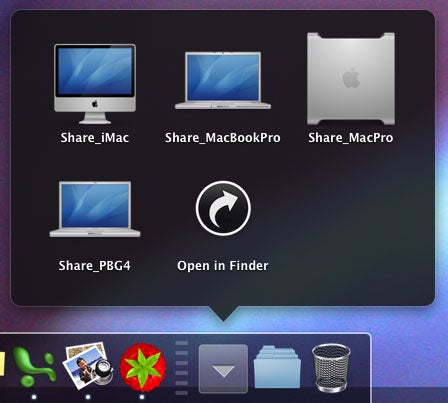Select the Share_MacPro text label
This screenshot has height=403, width=448.
click(351, 138)
